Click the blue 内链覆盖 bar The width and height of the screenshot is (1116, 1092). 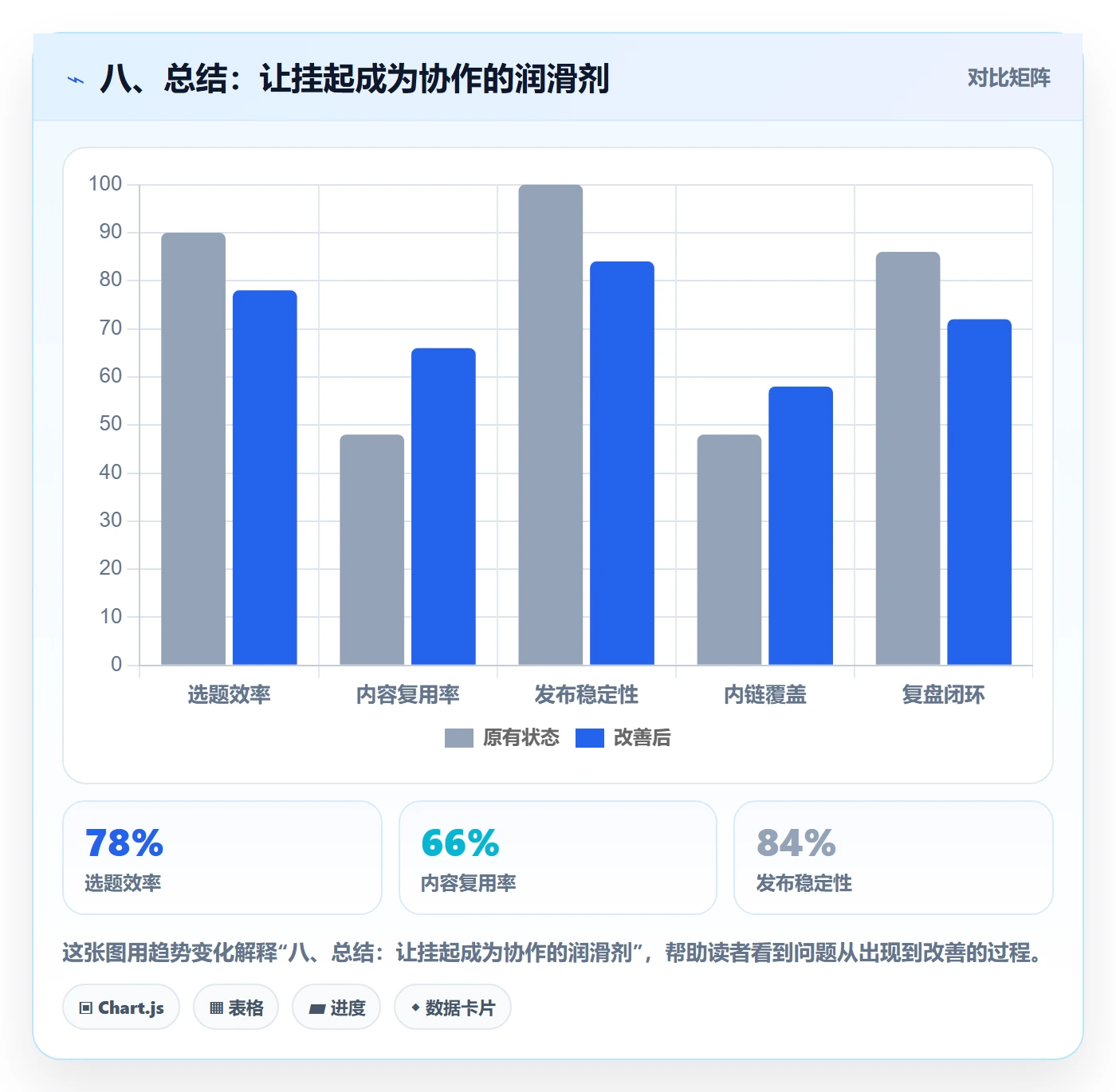(800, 526)
